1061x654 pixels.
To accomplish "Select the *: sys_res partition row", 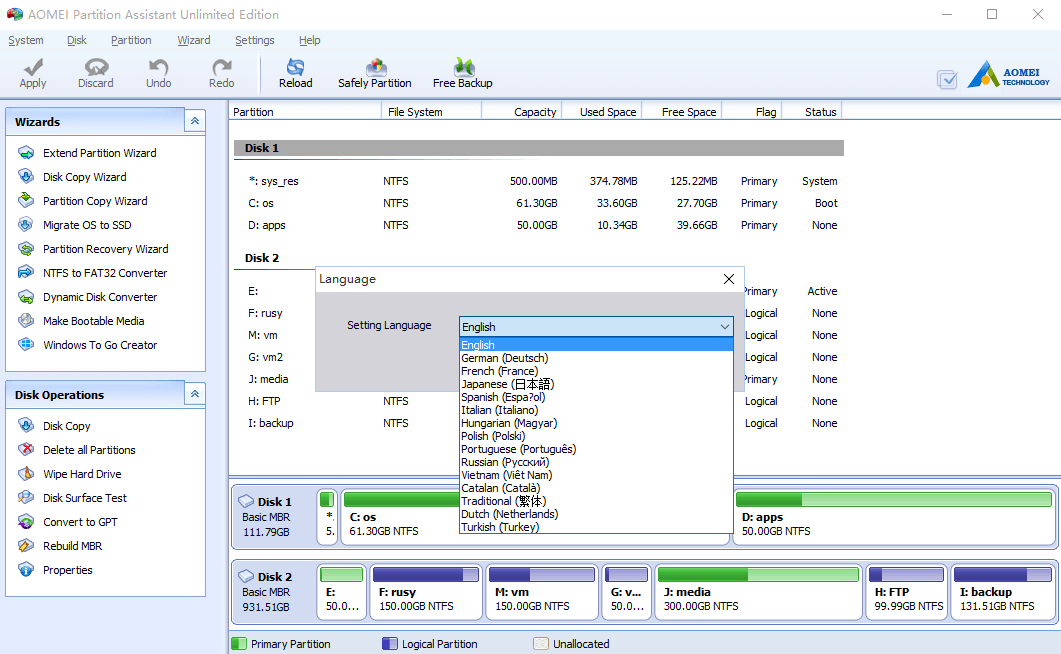I will (x=539, y=181).
